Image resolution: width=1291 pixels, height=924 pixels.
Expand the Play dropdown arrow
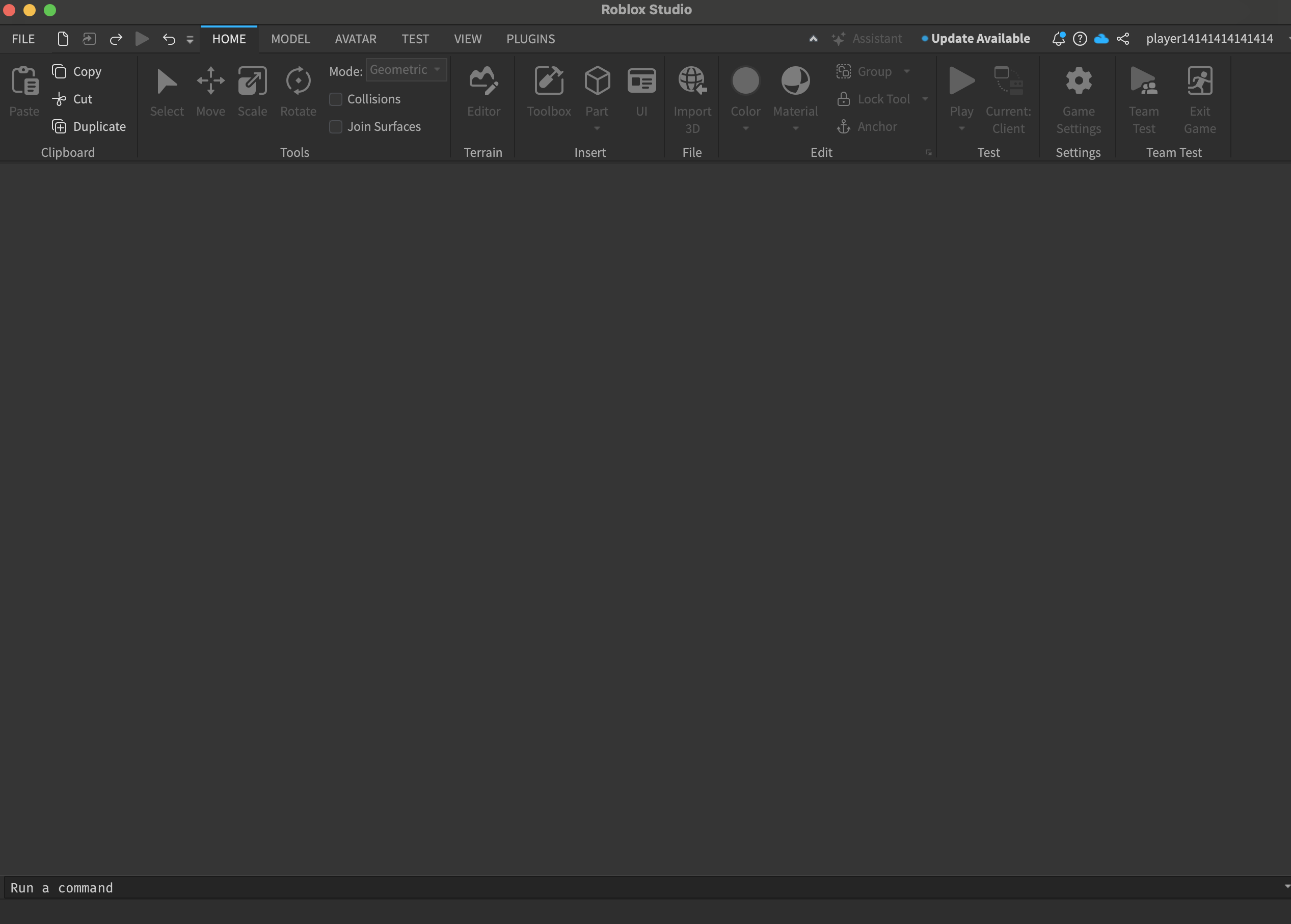(961, 128)
